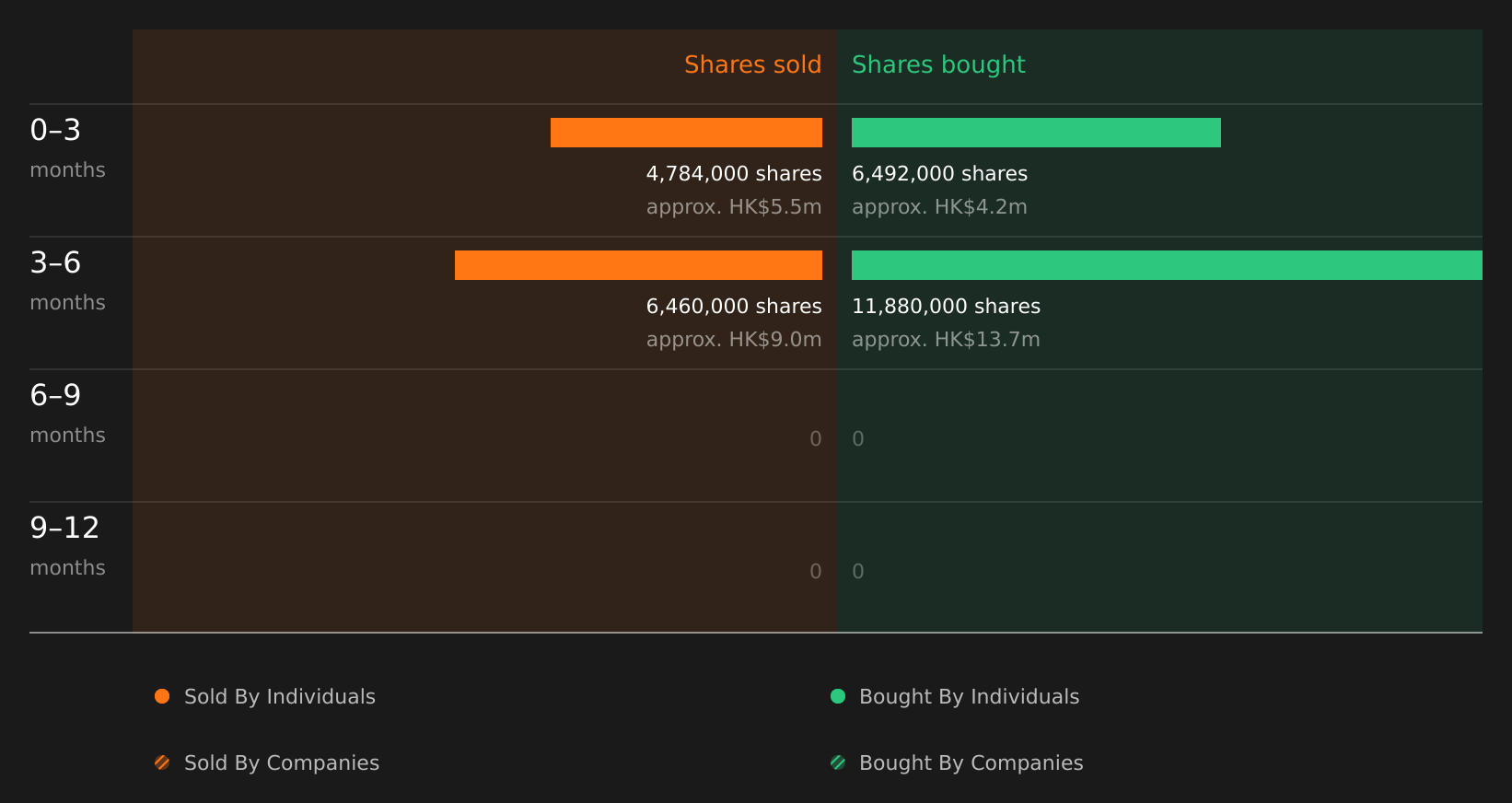Click the striped Sold By Companies legend icon

[162, 762]
